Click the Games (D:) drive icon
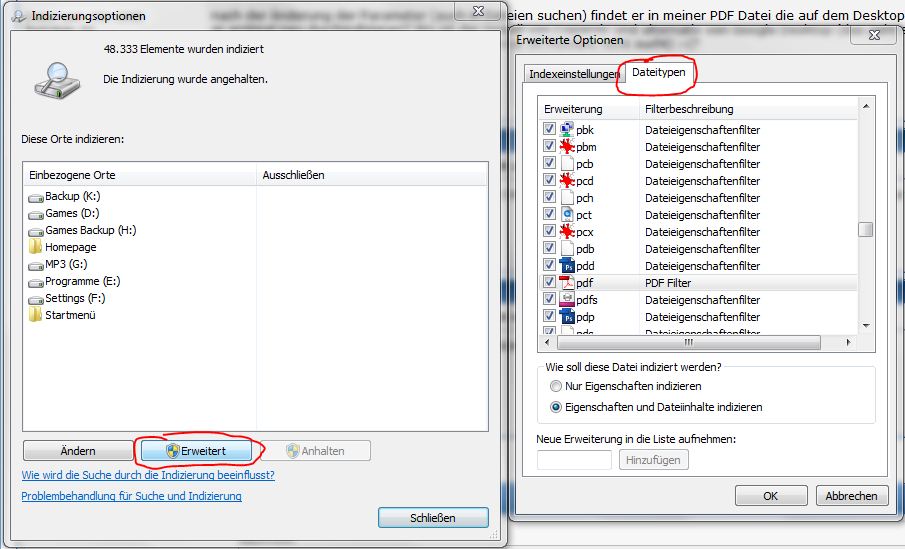The width and height of the screenshot is (905, 549). (x=36, y=214)
